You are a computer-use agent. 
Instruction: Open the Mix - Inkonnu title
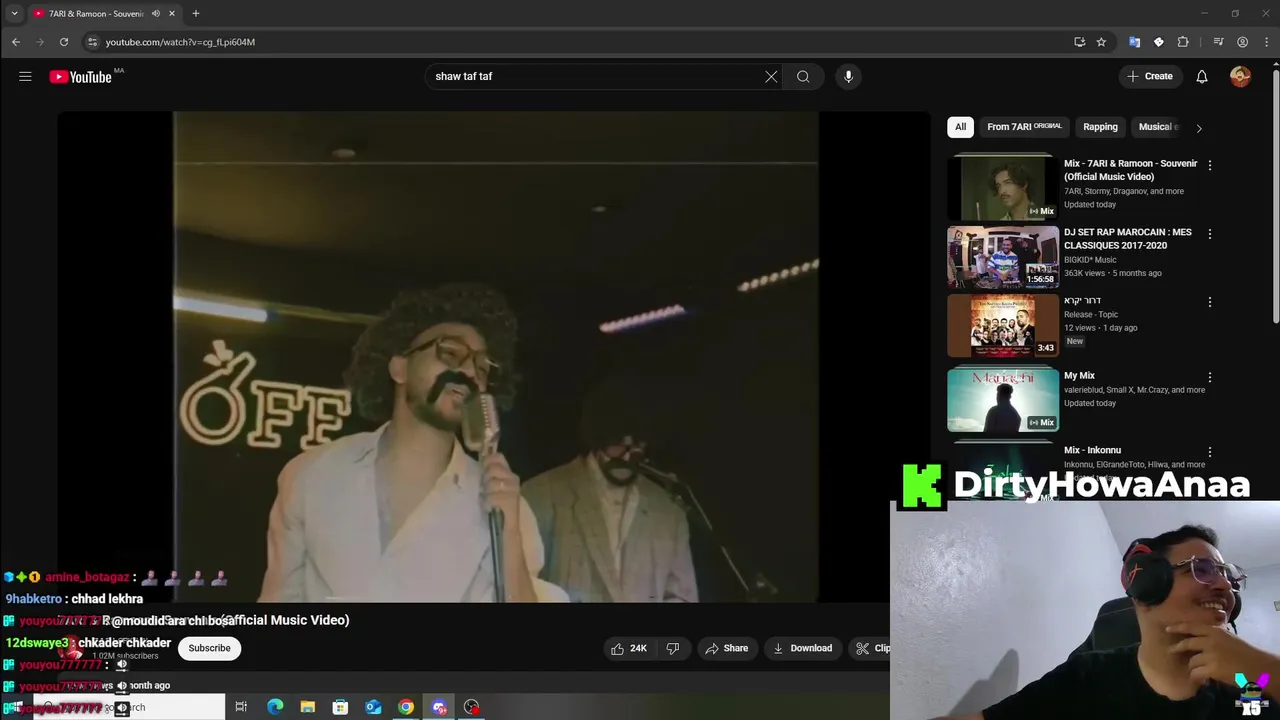click(1092, 450)
